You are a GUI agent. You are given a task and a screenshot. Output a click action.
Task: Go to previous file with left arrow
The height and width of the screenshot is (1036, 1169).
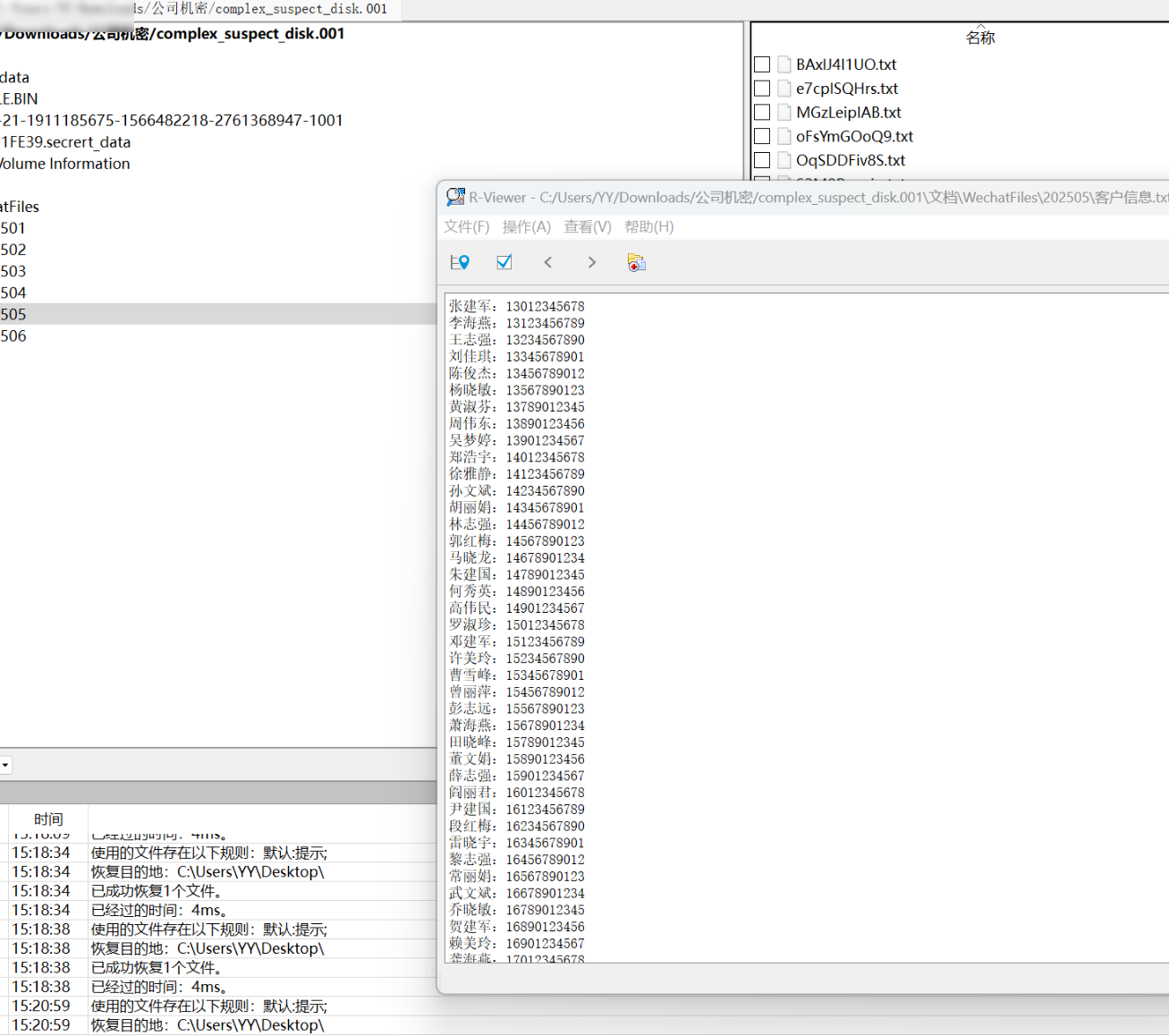548,262
